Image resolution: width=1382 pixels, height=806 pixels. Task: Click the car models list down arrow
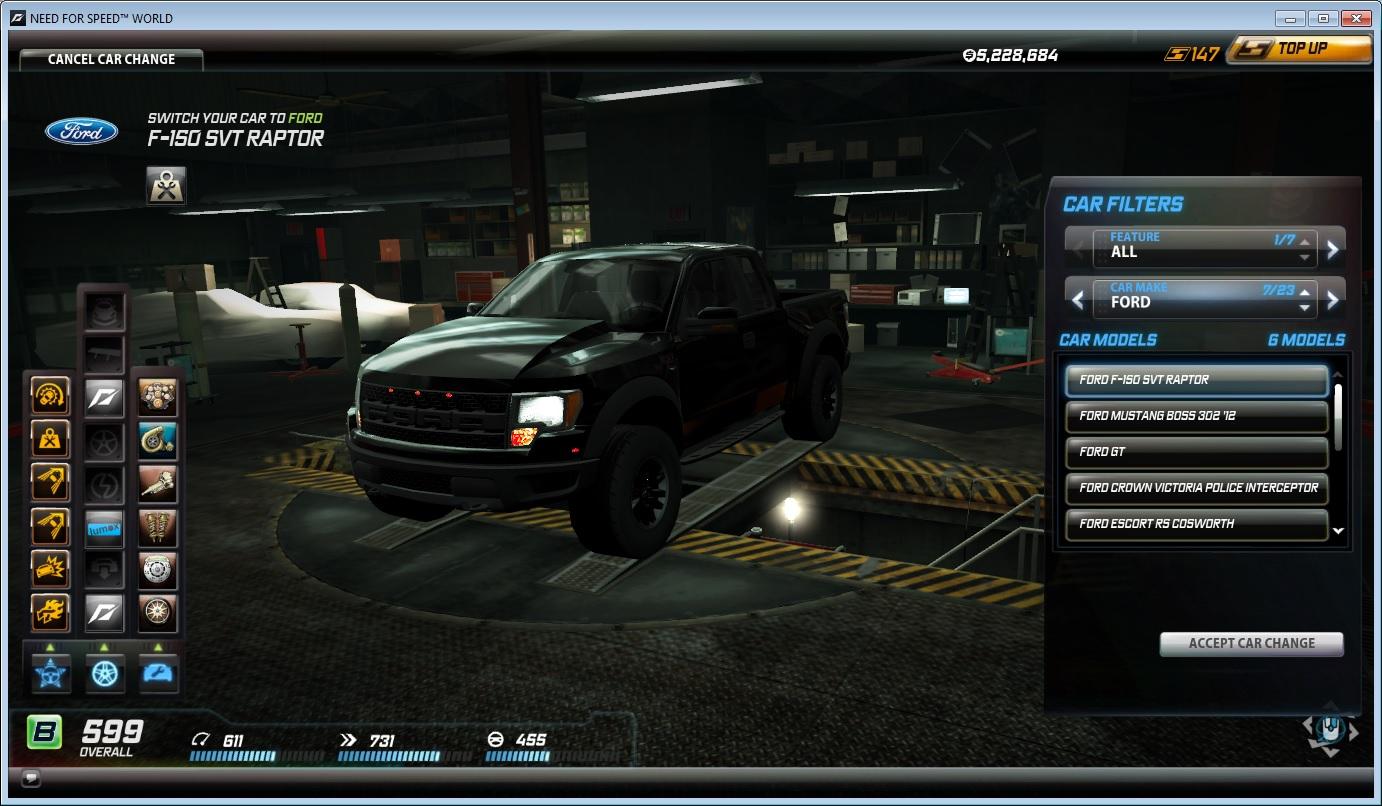click(x=1338, y=532)
